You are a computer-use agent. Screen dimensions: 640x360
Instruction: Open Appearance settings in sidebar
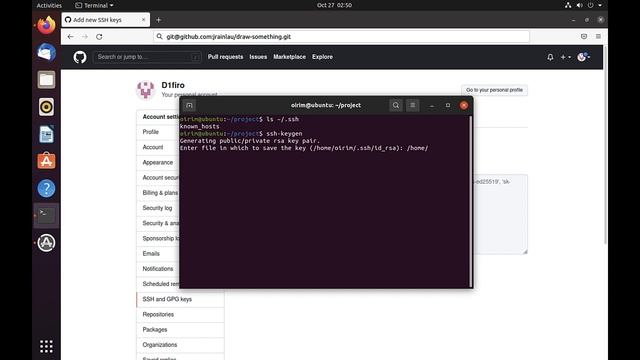[x=158, y=162]
